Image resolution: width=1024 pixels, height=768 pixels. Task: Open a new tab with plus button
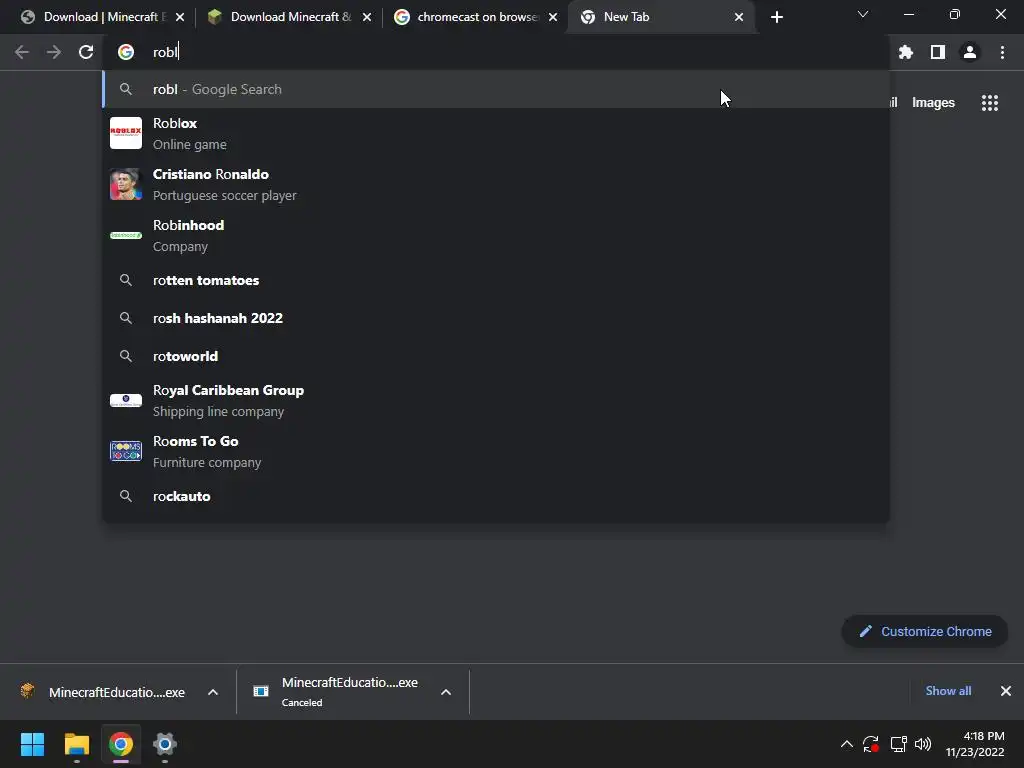point(776,17)
